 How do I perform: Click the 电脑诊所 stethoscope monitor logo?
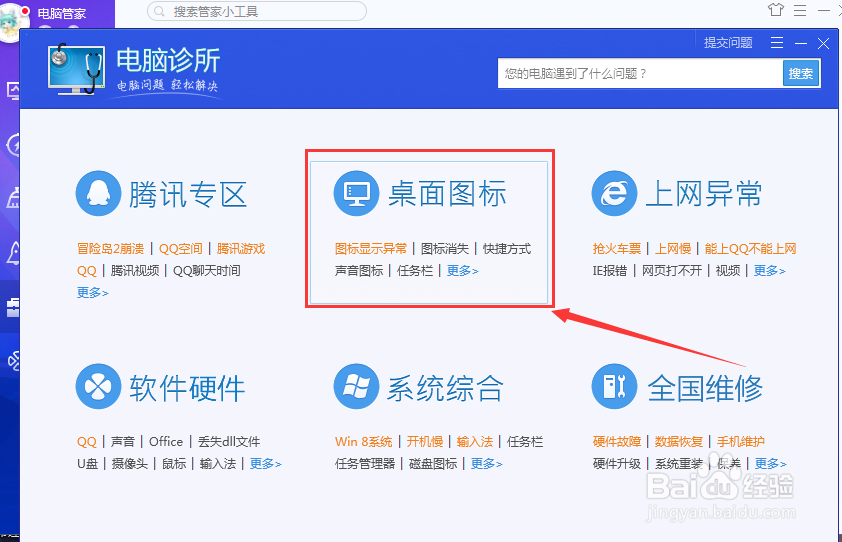tap(76, 69)
